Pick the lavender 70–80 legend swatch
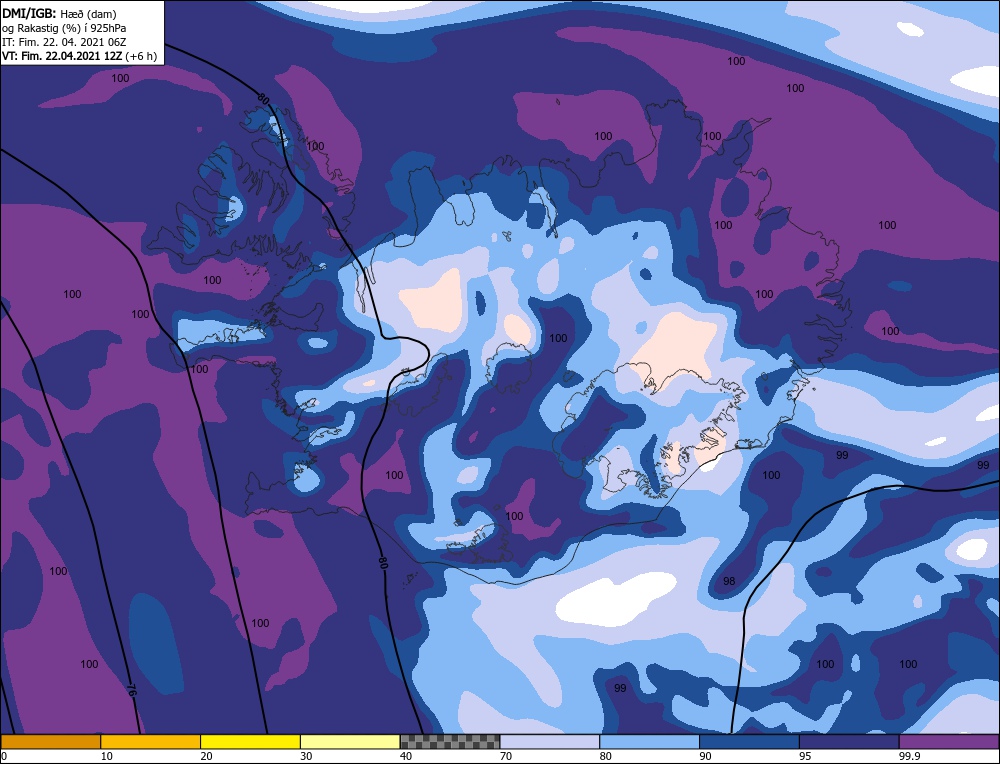Viewport: 1000px width, 764px height. click(x=550, y=742)
